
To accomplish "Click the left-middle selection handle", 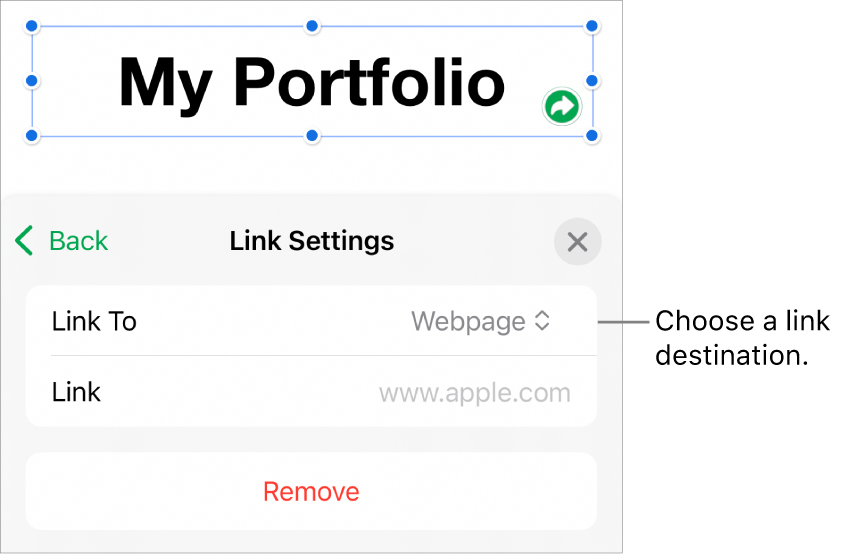I will tap(32, 80).
